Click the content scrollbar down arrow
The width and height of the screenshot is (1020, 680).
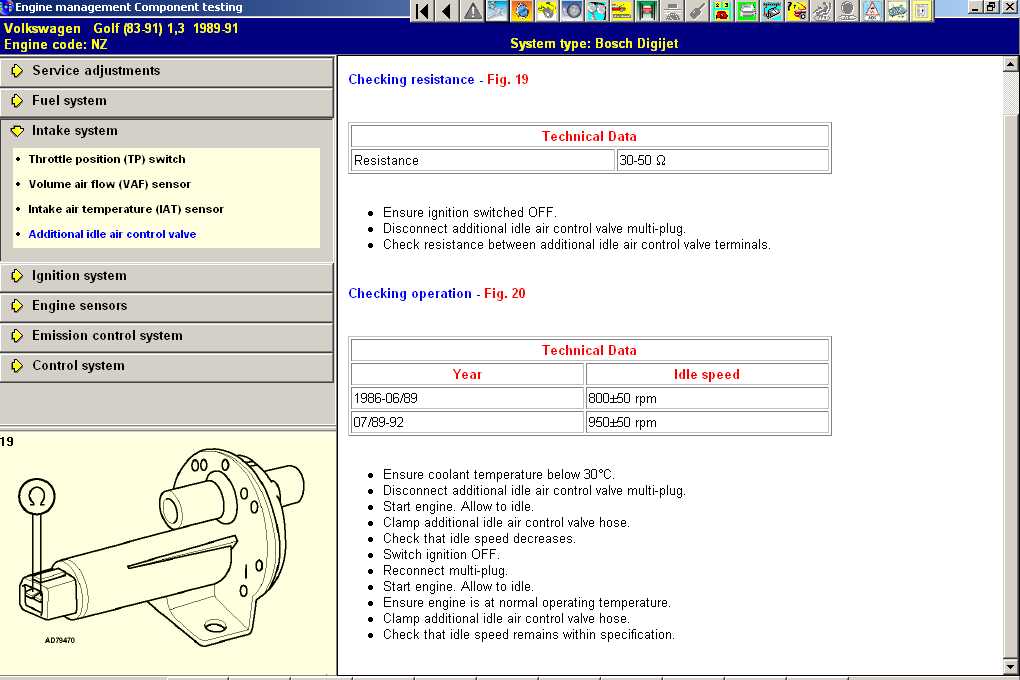pos(1010,668)
